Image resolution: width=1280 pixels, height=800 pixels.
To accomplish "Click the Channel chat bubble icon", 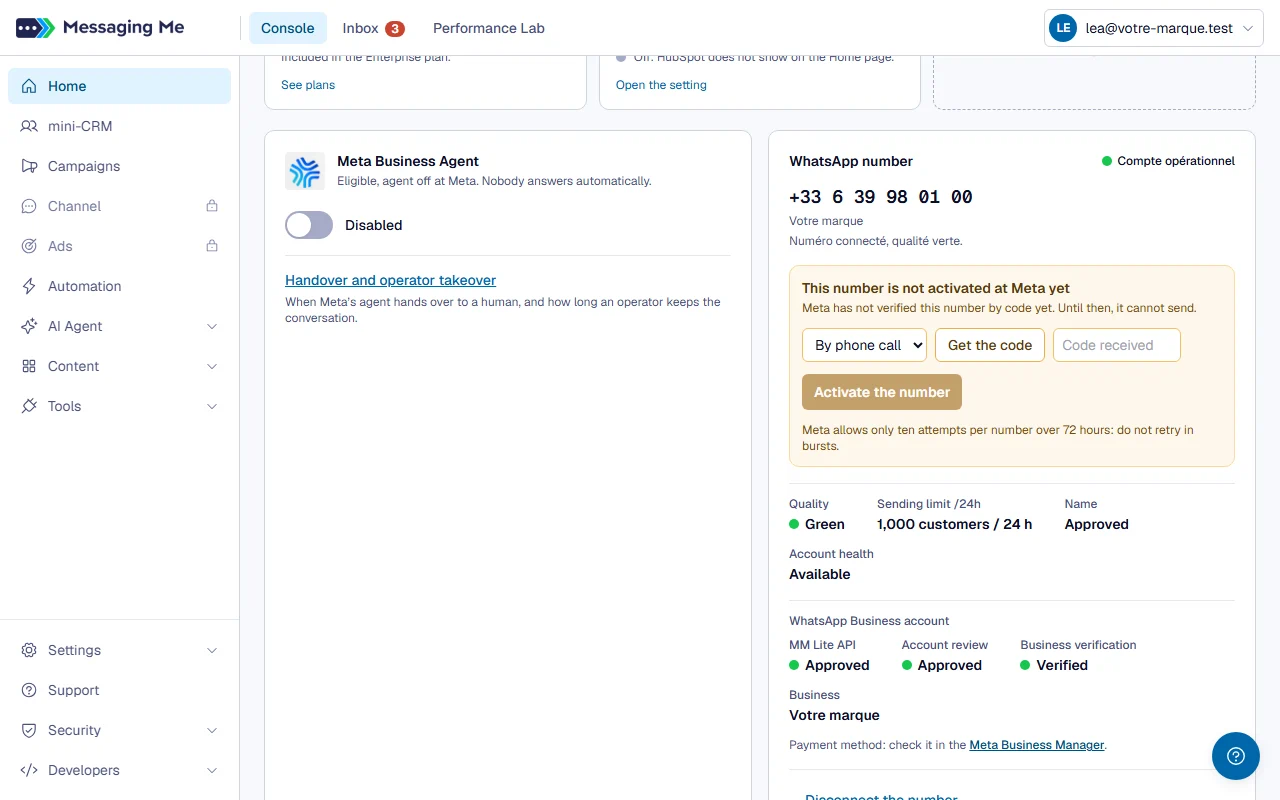I will pos(29,206).
